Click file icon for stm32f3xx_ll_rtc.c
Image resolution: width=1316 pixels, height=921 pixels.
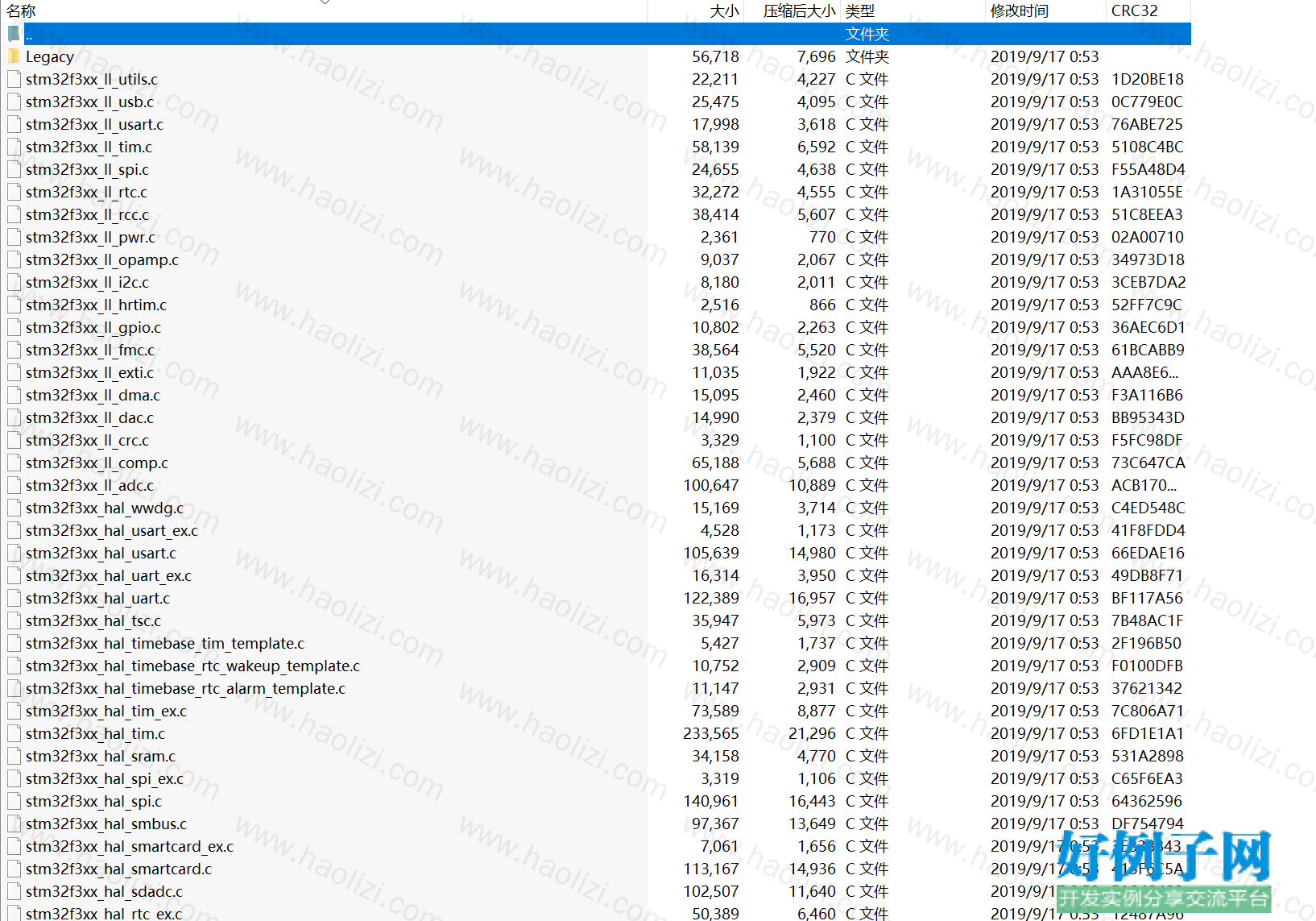click(x=14, y=192)
